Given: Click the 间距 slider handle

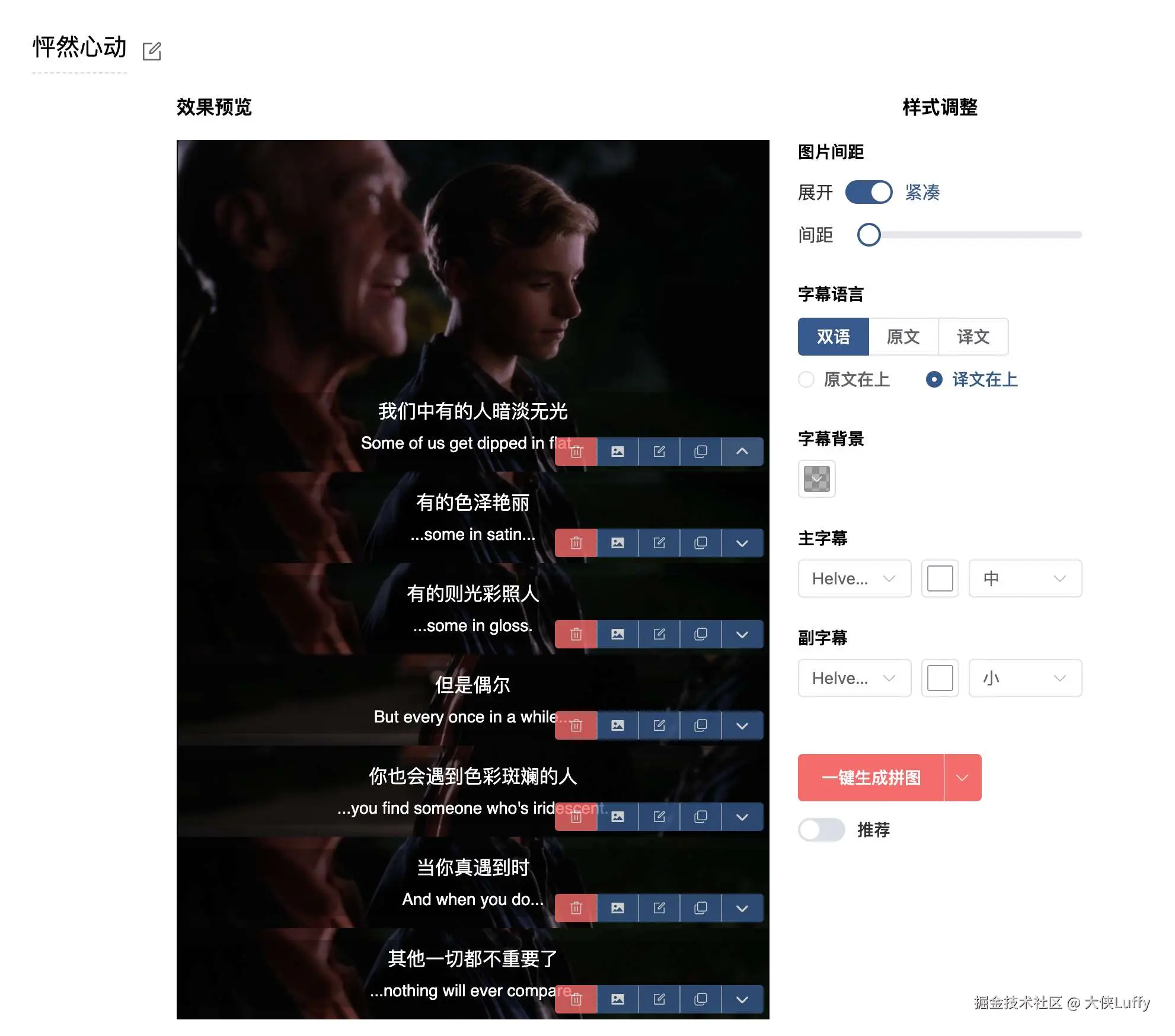Looking at the screenshot, I should [869, 235].
